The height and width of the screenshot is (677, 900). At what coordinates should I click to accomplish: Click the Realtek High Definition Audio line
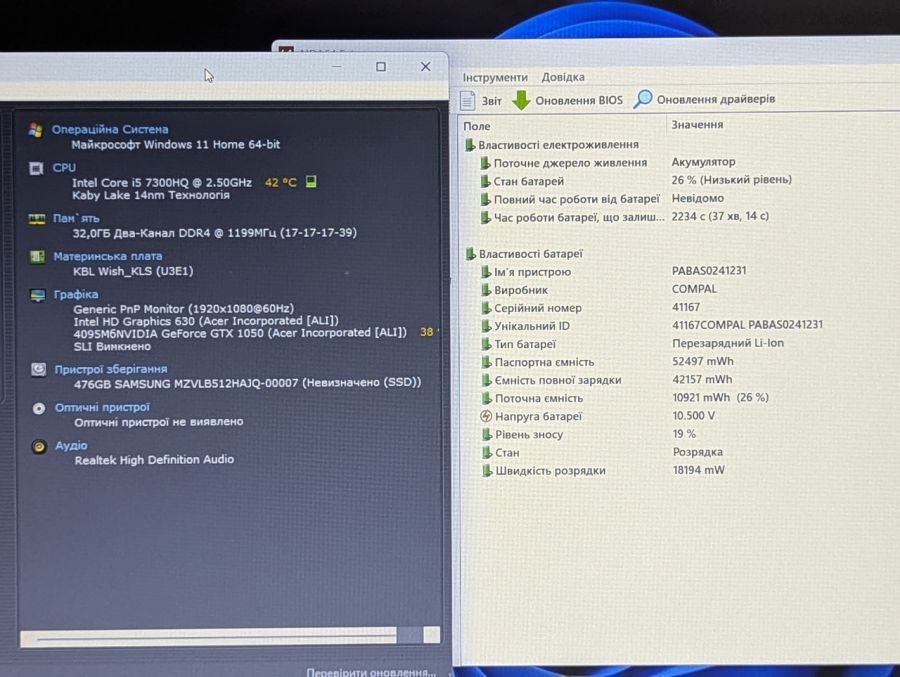[154, 459]
